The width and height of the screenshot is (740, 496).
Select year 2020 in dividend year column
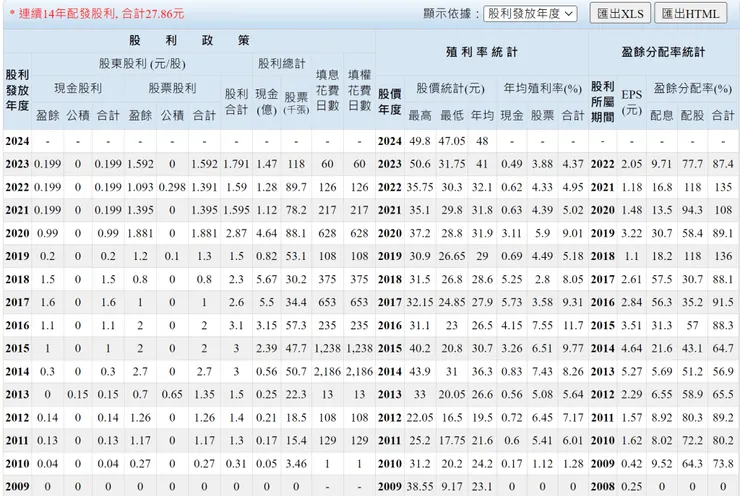click(17, 233)
